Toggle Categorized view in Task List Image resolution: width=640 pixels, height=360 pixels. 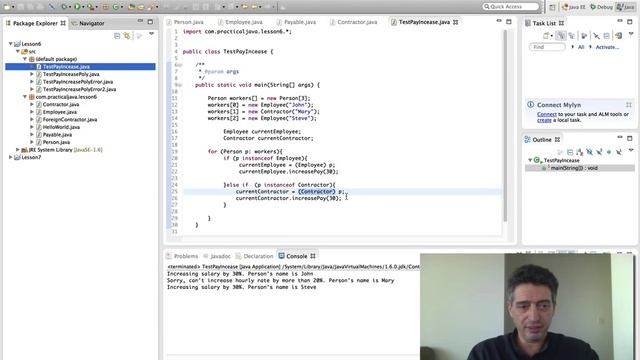click(x=561, y=36)
